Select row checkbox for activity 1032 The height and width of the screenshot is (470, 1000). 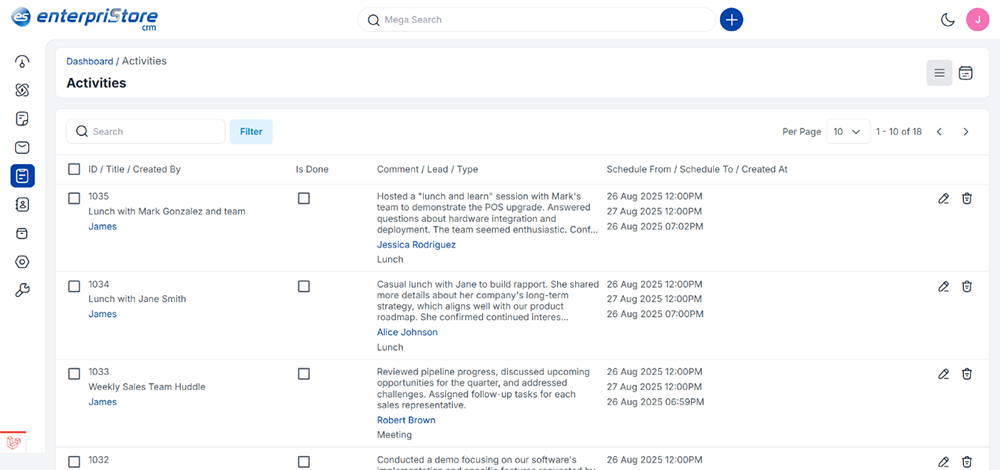[74, 461]
